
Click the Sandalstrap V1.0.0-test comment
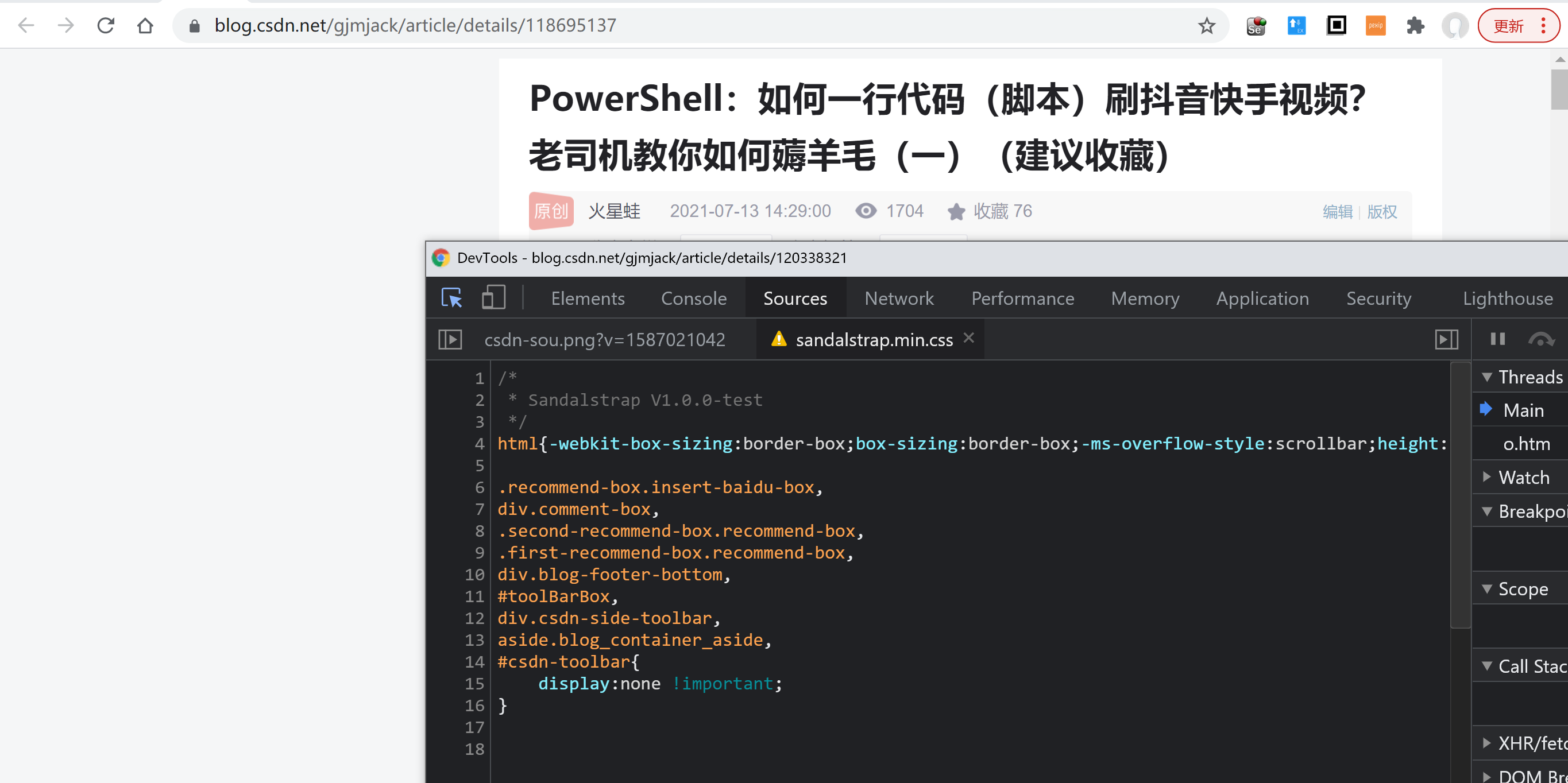(x=645, y=400)
